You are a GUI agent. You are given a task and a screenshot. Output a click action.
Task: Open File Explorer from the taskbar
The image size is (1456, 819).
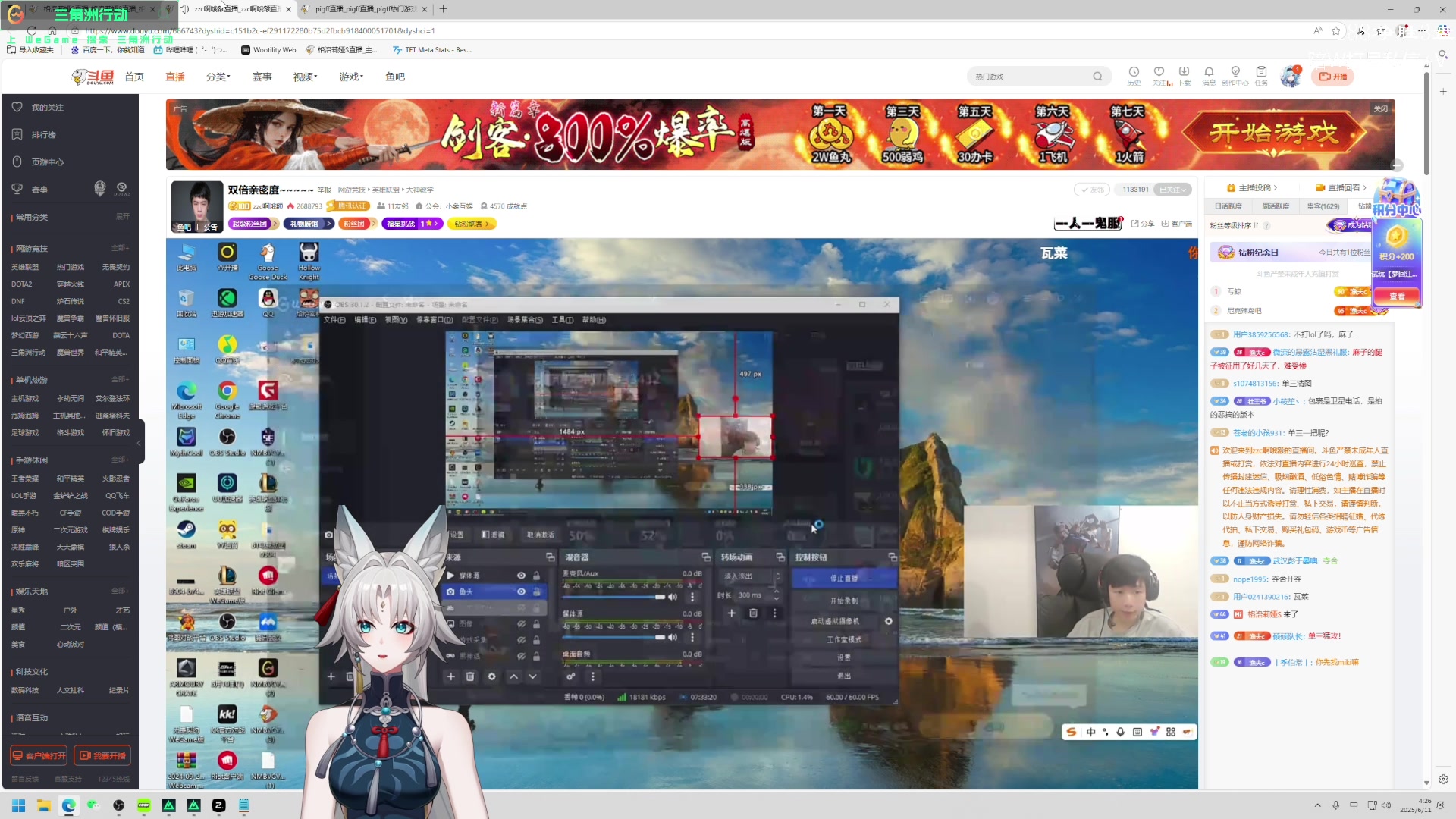pos(43,805)
